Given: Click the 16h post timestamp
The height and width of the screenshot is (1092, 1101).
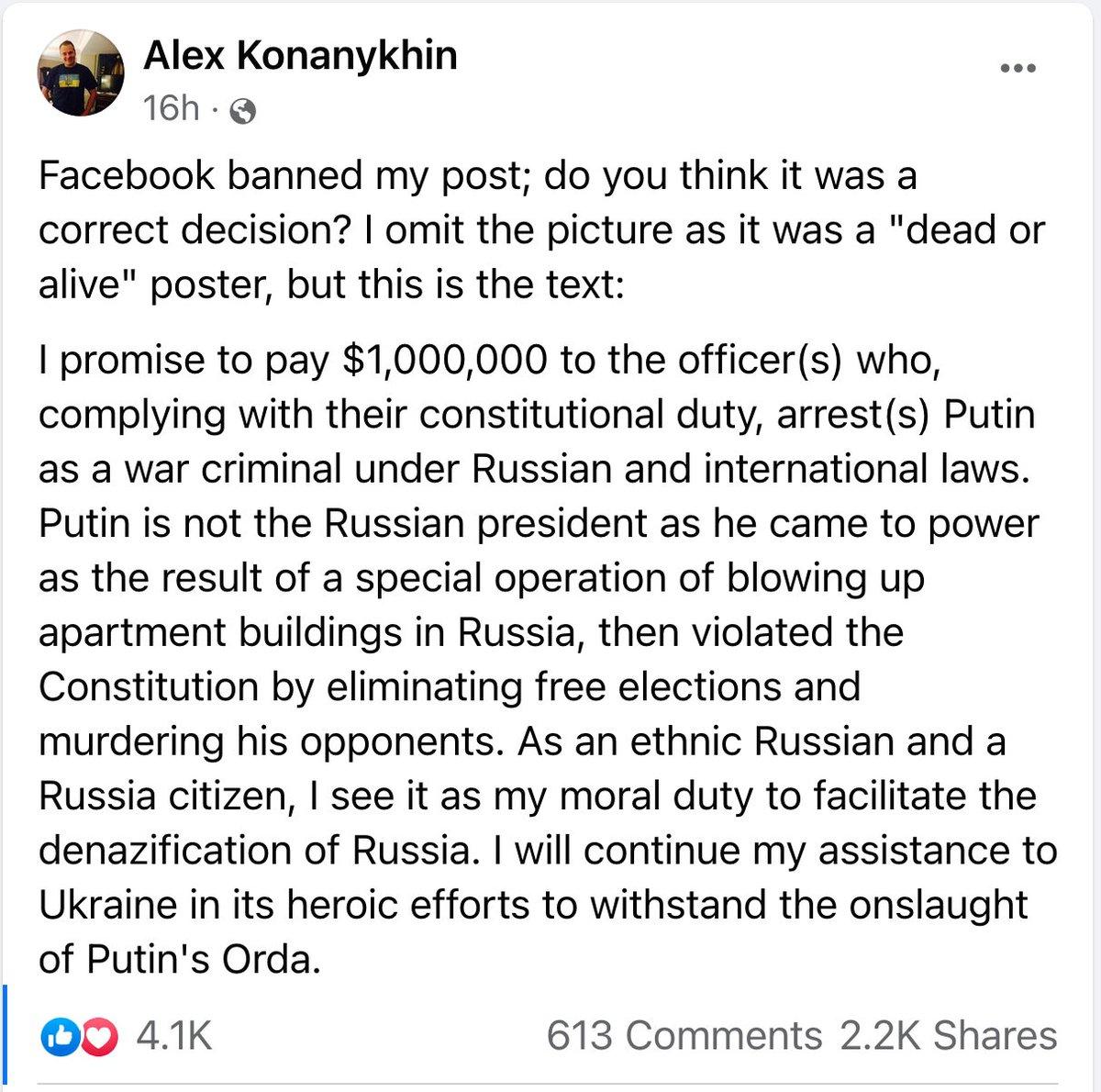Looking at the screenshot, I should pyautogui.click(x=170, y=109).
